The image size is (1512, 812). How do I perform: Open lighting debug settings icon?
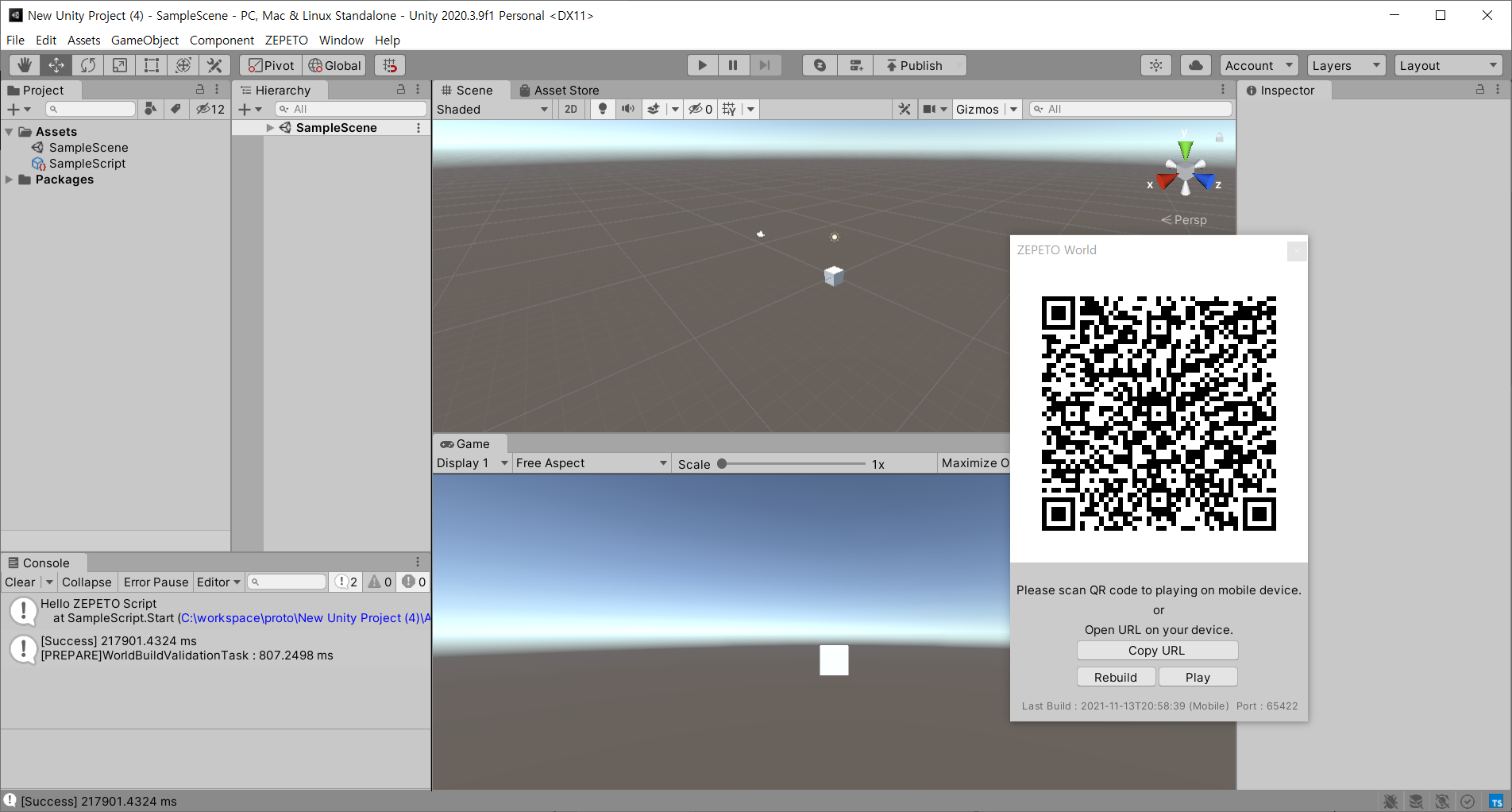pos(1156,65)
